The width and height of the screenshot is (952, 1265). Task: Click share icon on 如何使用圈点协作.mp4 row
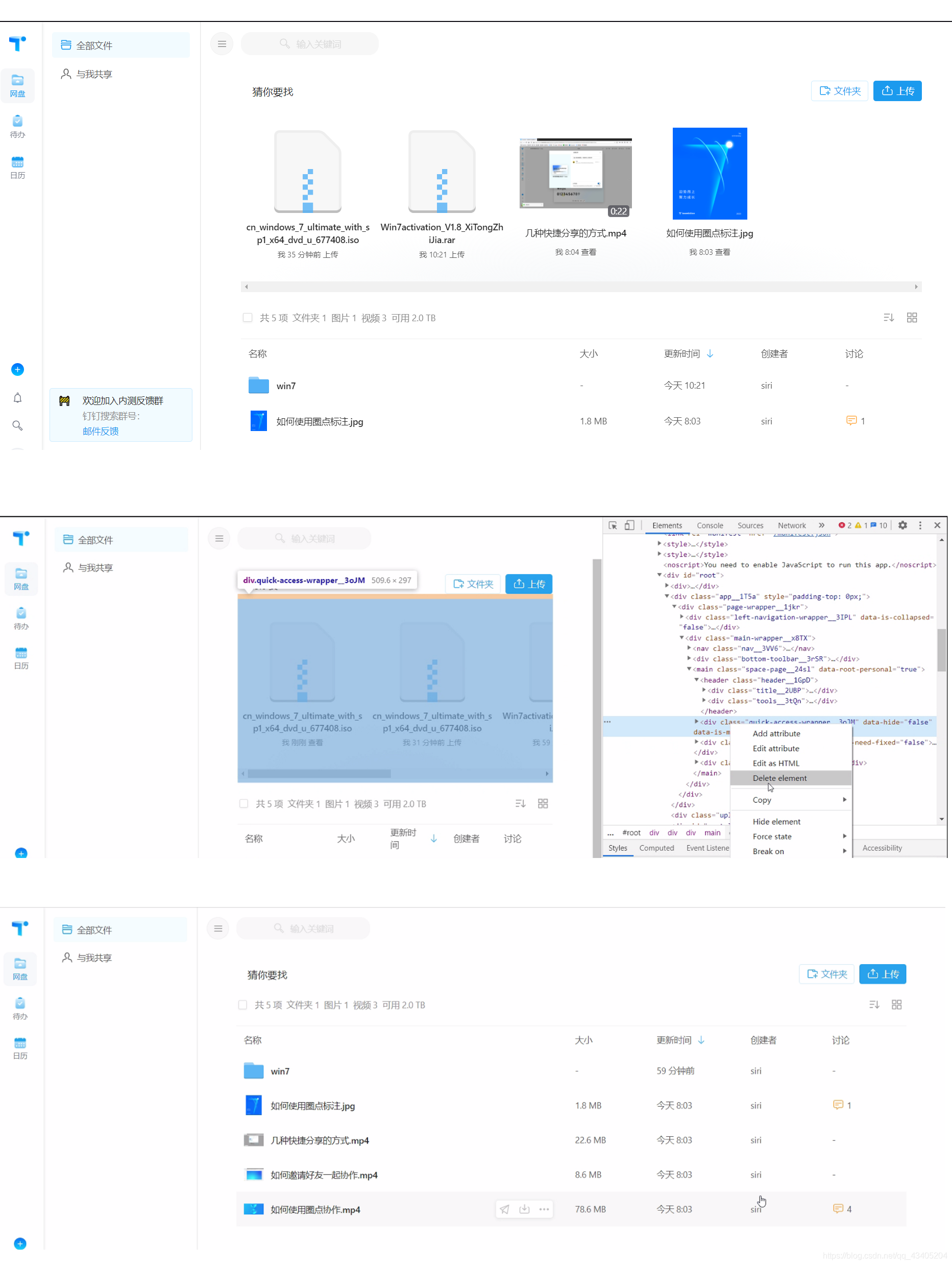click(504, 1209)
